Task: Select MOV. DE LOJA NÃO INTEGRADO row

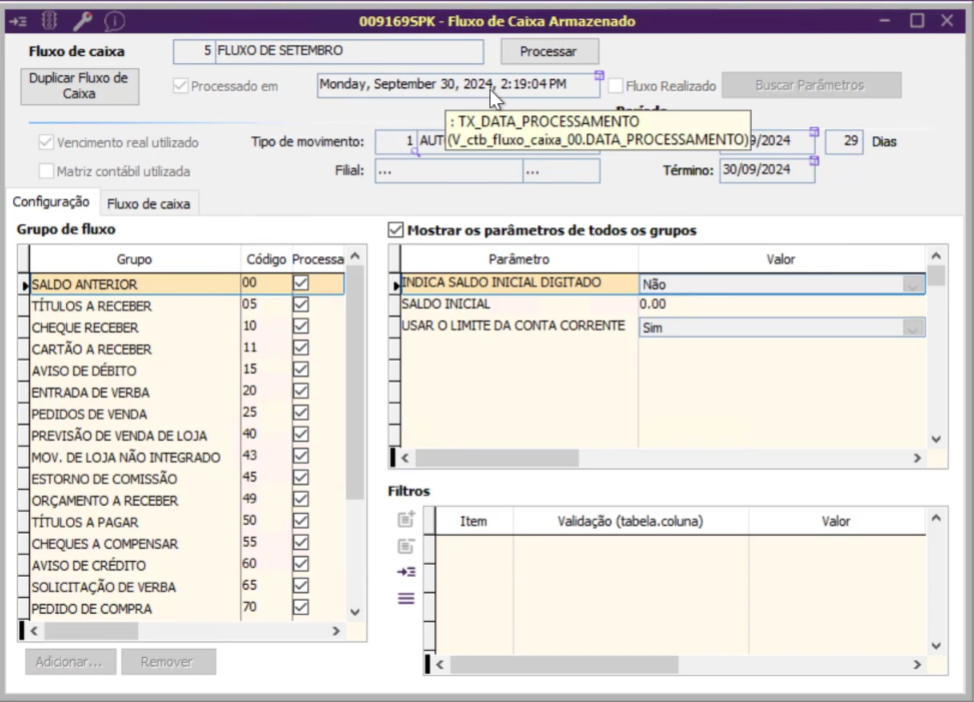Action: (186, 457)
